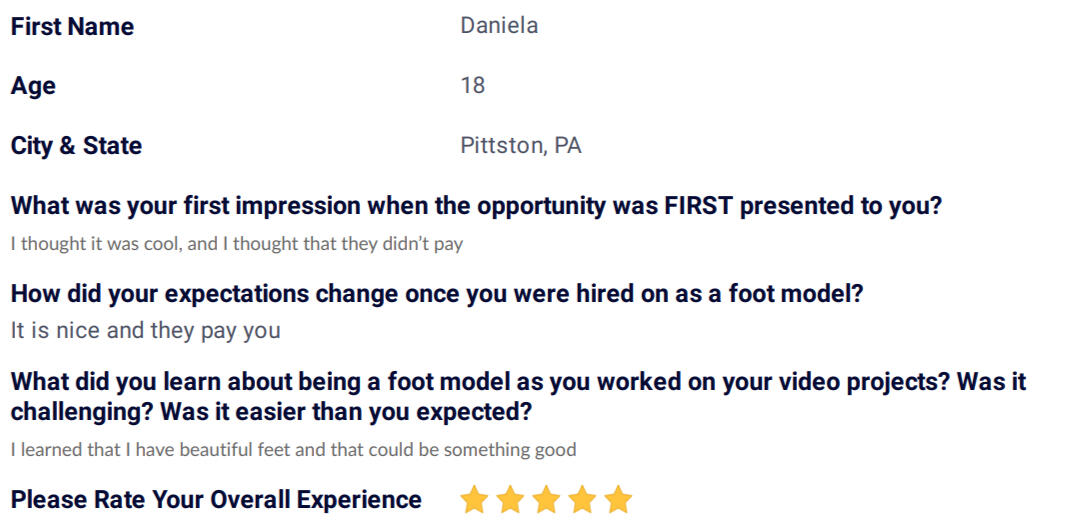The image size is (1065, 525).
Task: Click the First Name label
Action: click(73, 26)
